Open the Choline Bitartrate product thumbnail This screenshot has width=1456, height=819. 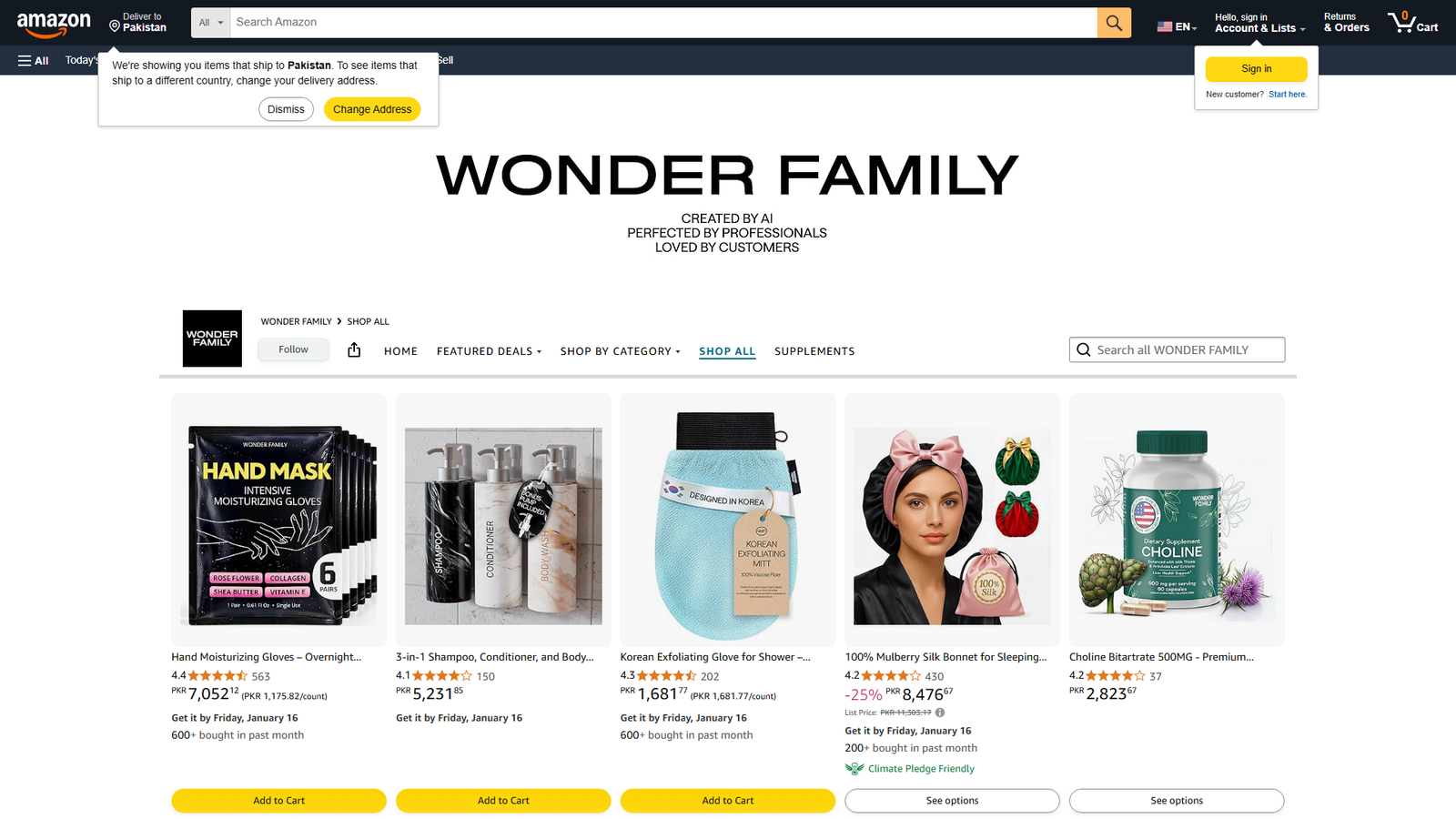[x=1177, y=521]
